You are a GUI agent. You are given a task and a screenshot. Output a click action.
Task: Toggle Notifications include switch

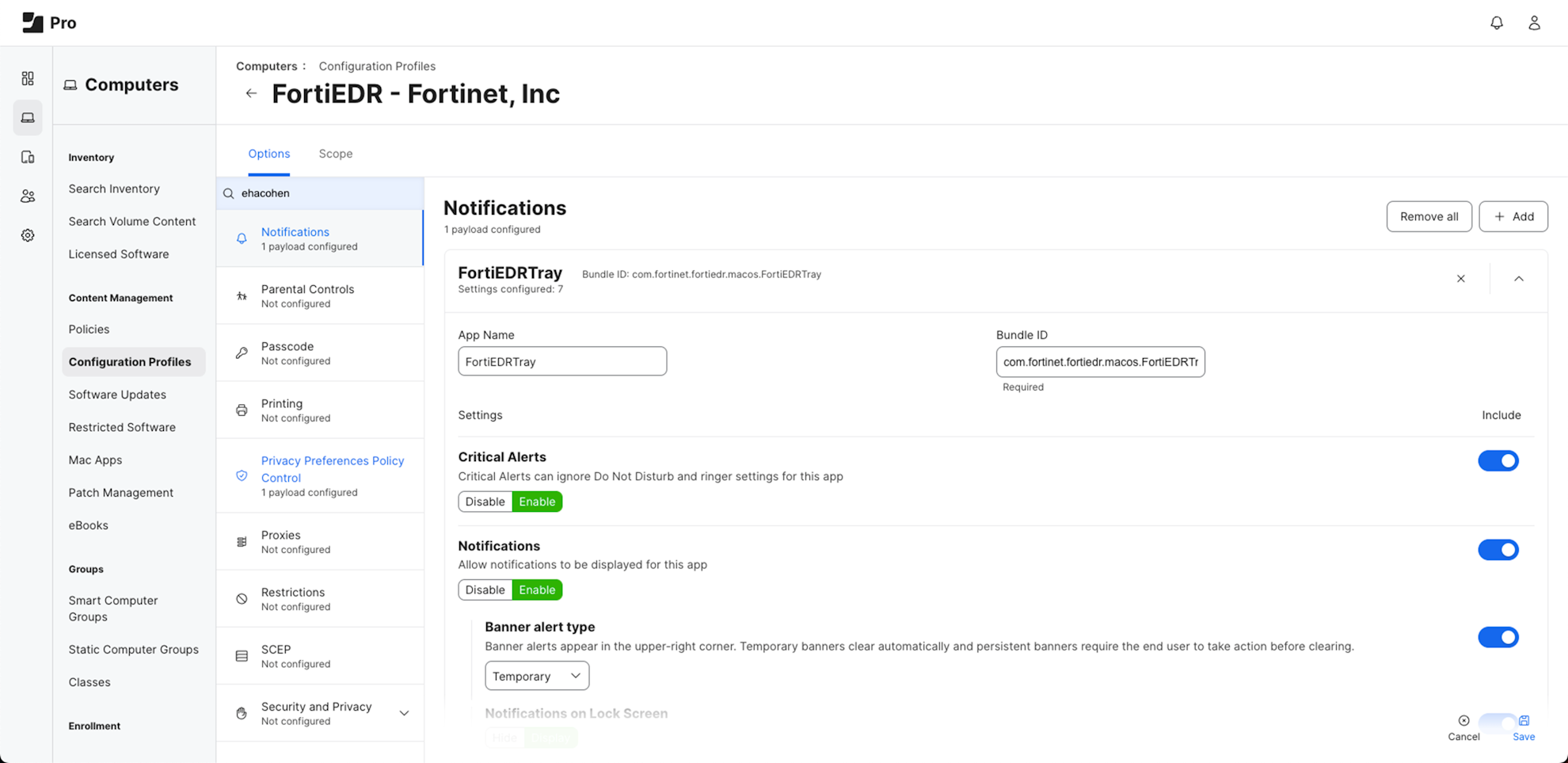(1498, 550)
